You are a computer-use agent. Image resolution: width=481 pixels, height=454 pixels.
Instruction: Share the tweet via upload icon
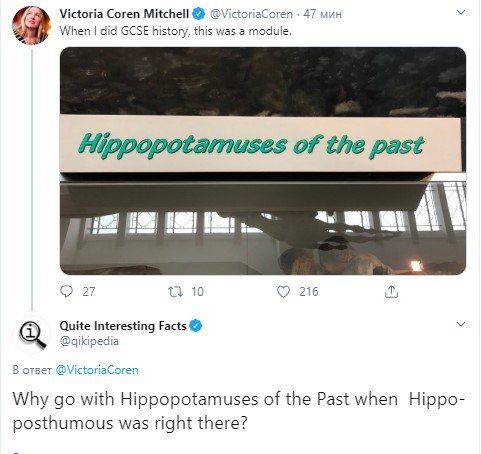(x=391, y=292)
